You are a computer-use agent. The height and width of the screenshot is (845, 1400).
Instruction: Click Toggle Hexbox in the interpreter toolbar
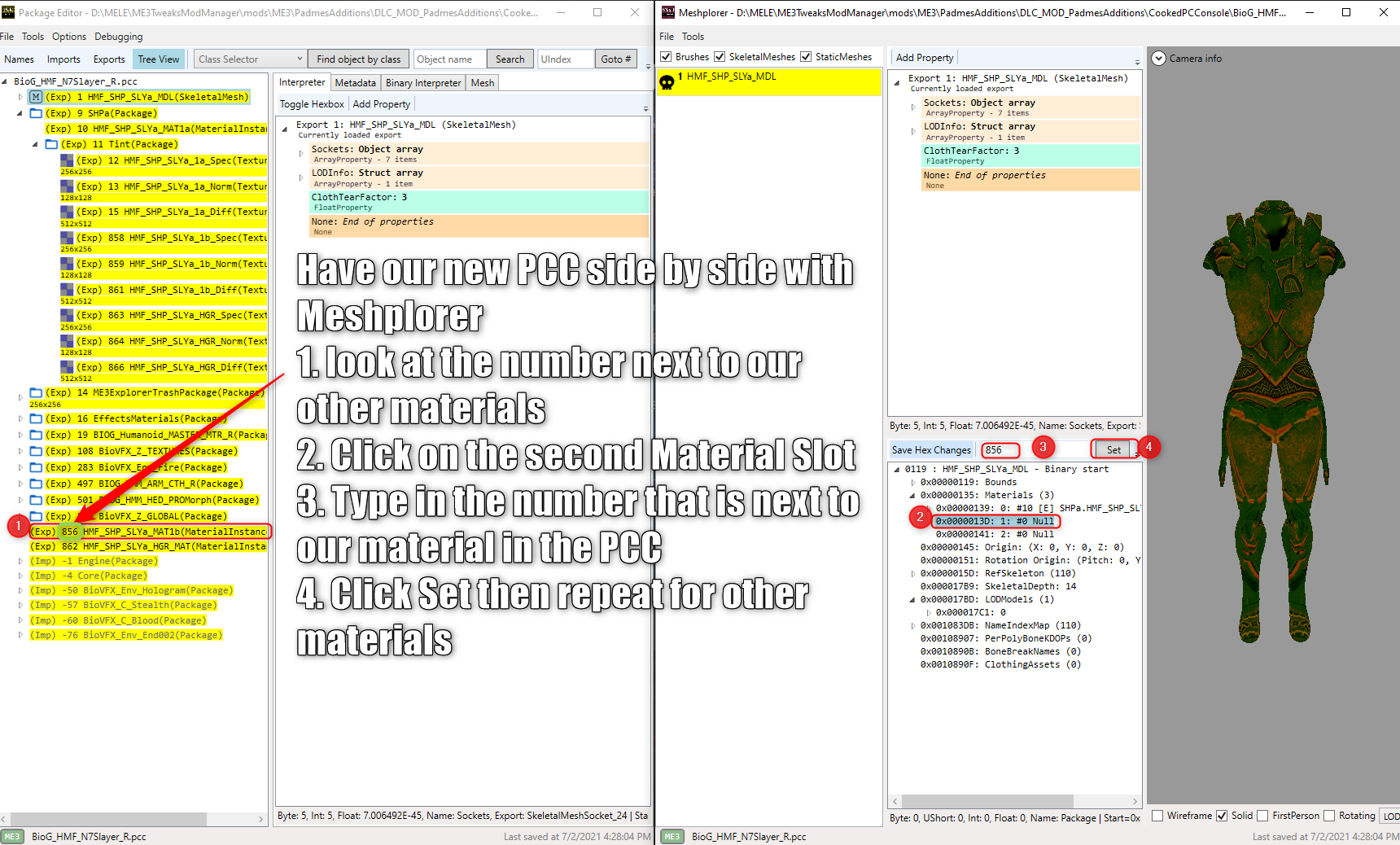312,104
